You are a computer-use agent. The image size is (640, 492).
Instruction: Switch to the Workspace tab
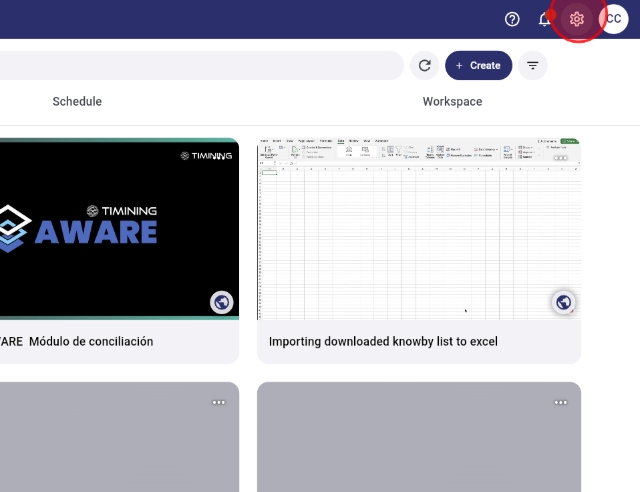452,101
